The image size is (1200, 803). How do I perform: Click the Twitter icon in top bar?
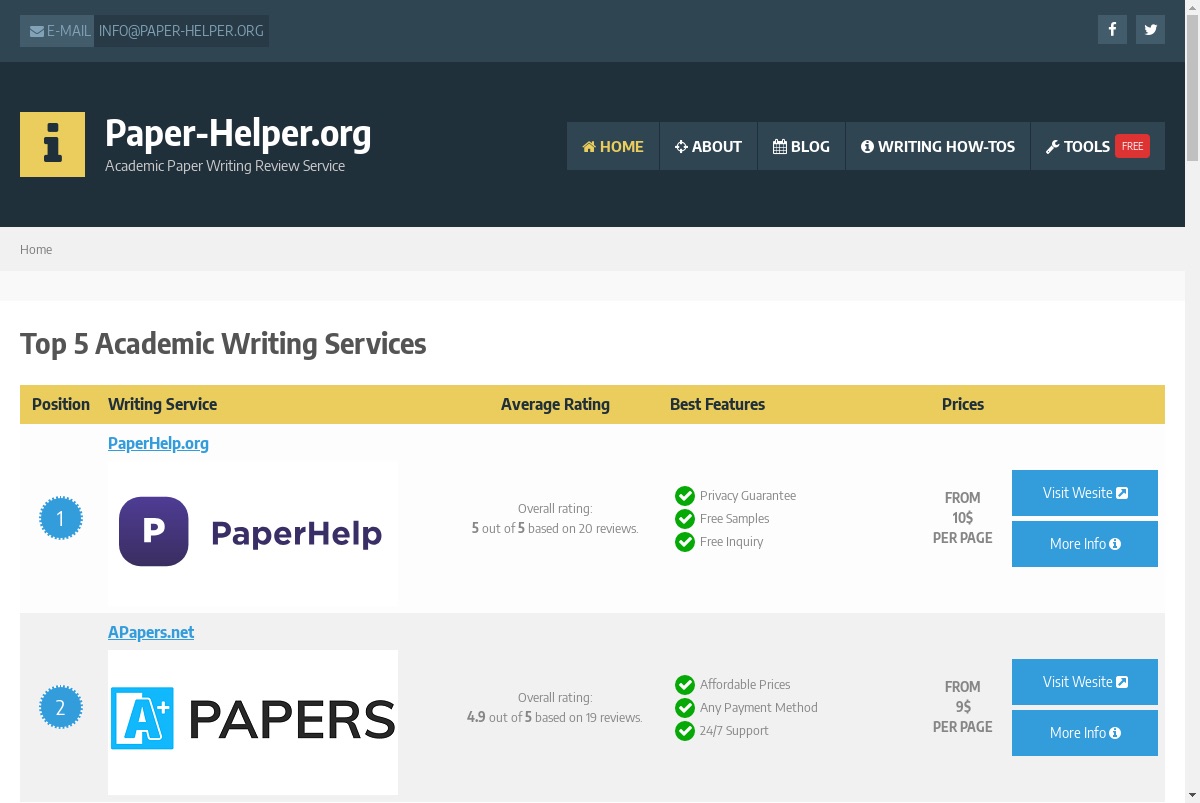click(x=1150, y=30)
